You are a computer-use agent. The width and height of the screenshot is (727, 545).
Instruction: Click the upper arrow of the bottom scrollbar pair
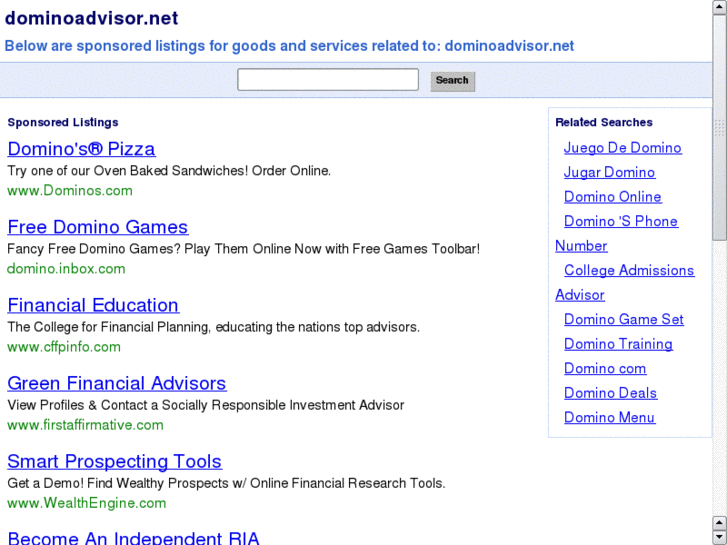720,523
